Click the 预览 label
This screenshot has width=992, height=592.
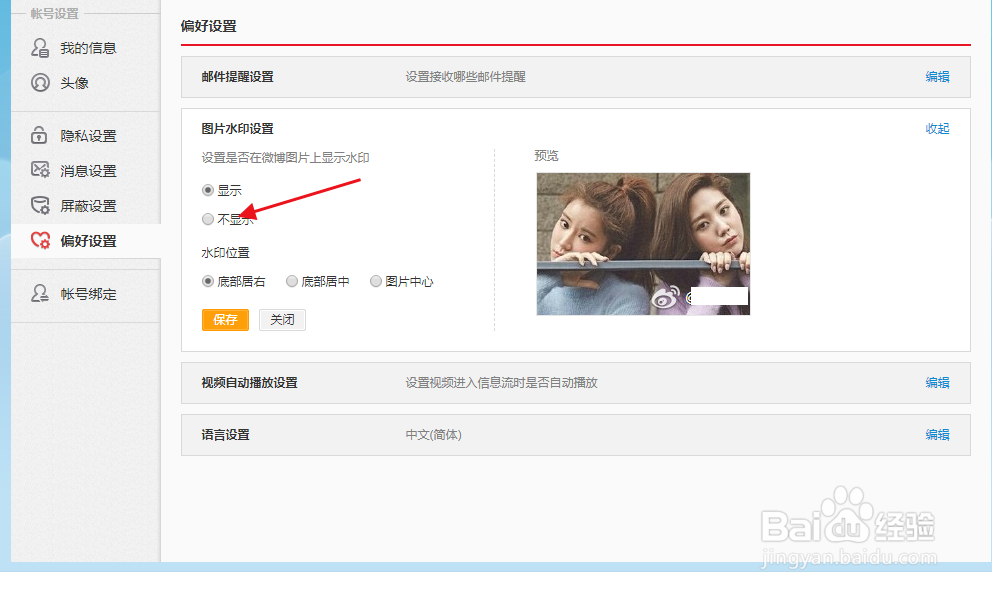point(547,156)
